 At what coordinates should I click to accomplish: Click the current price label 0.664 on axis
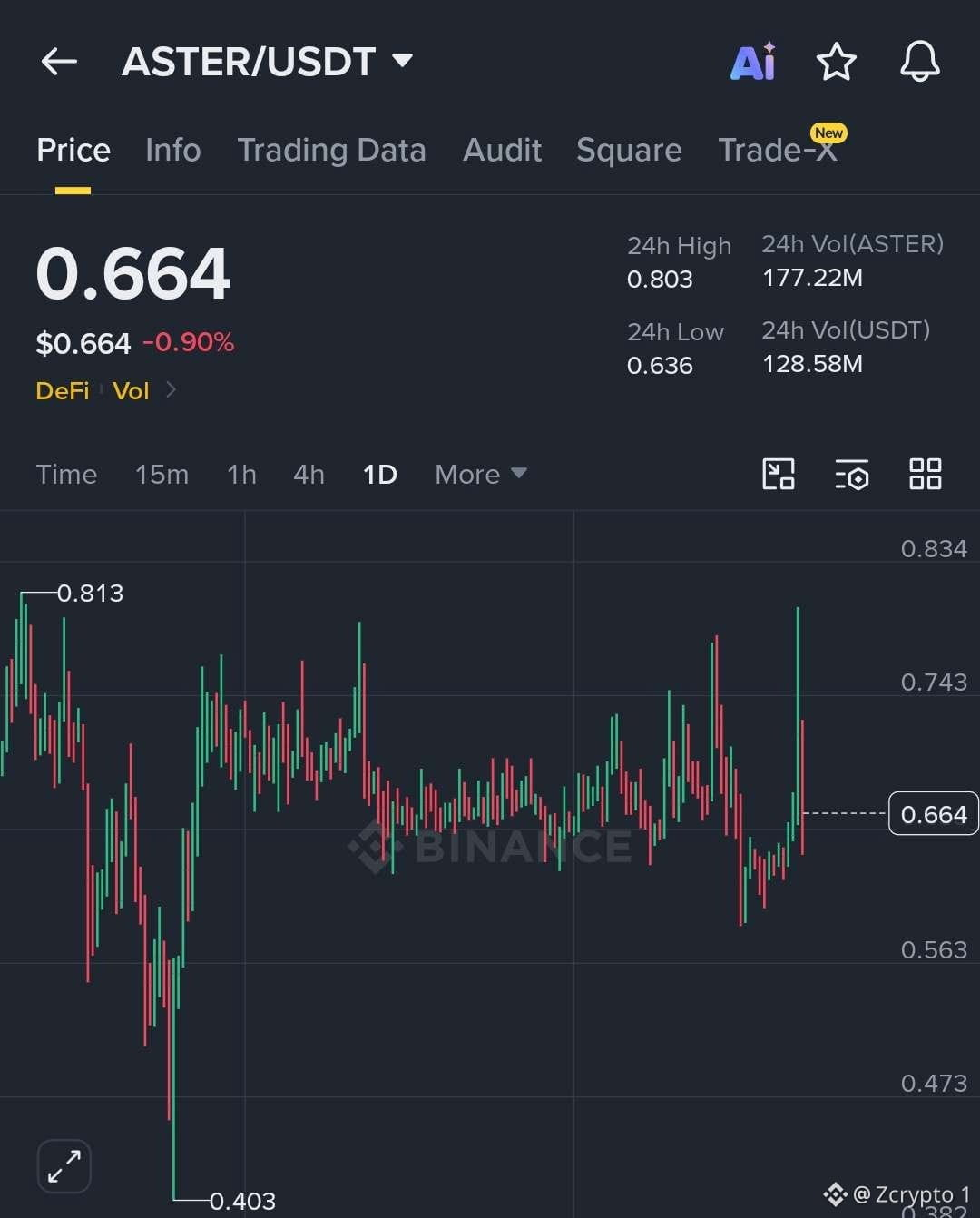coord(934,814)
